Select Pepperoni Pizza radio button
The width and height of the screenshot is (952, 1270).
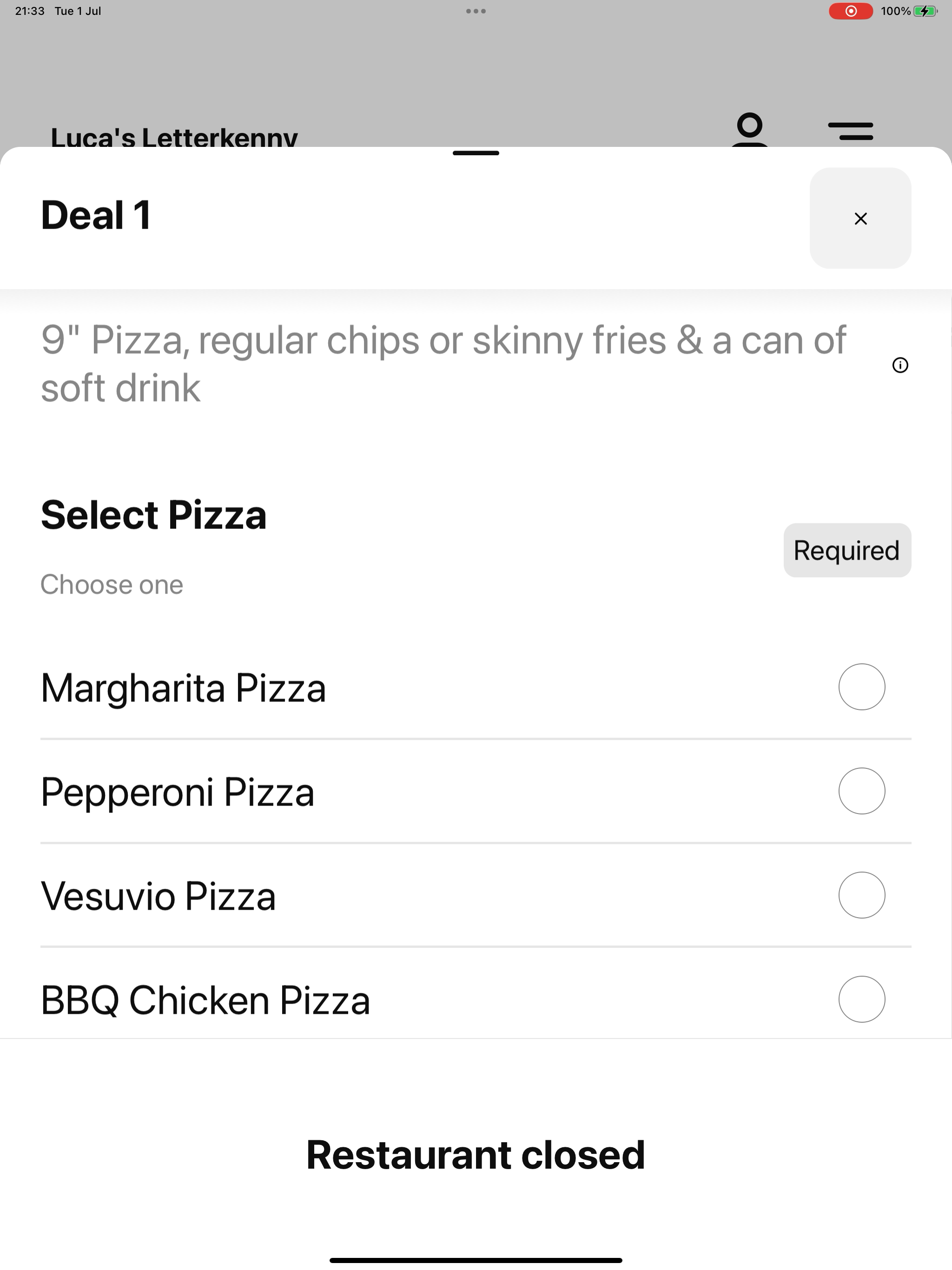point(861,791)
